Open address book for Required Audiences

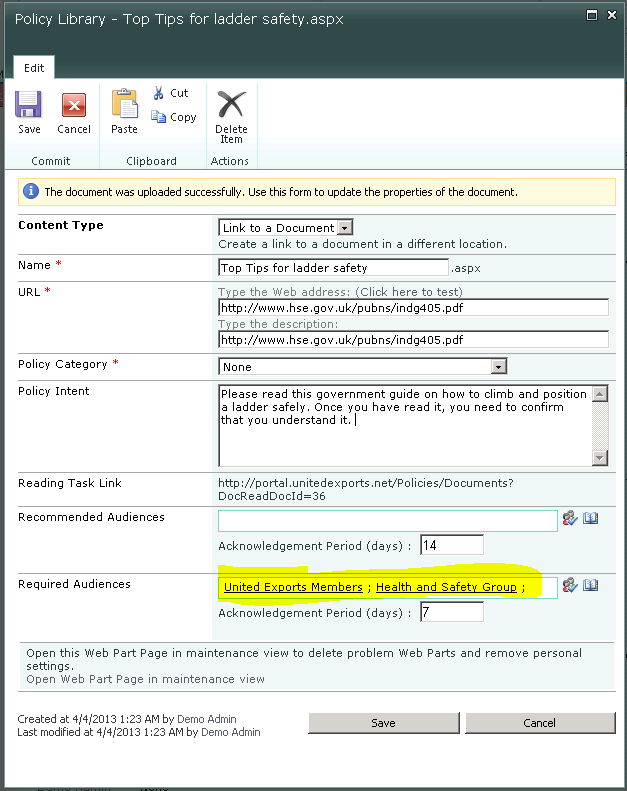590,585
